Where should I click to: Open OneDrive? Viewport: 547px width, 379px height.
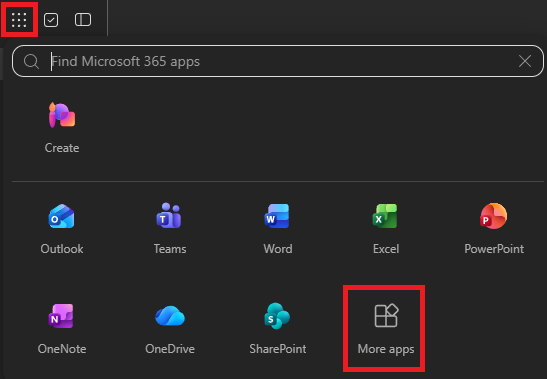coord(170,329)
